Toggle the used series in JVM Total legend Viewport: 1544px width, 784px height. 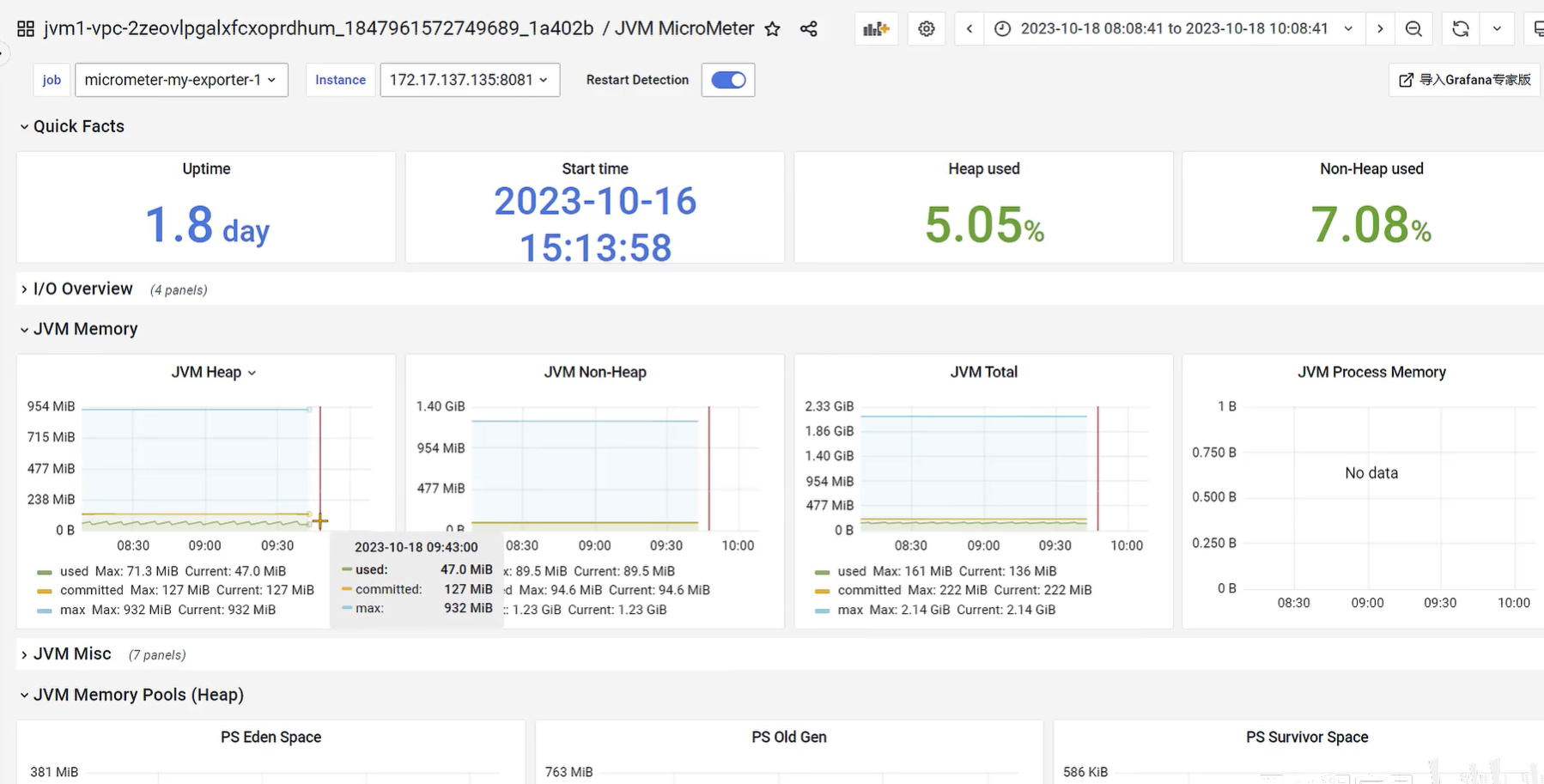(852, 571)
